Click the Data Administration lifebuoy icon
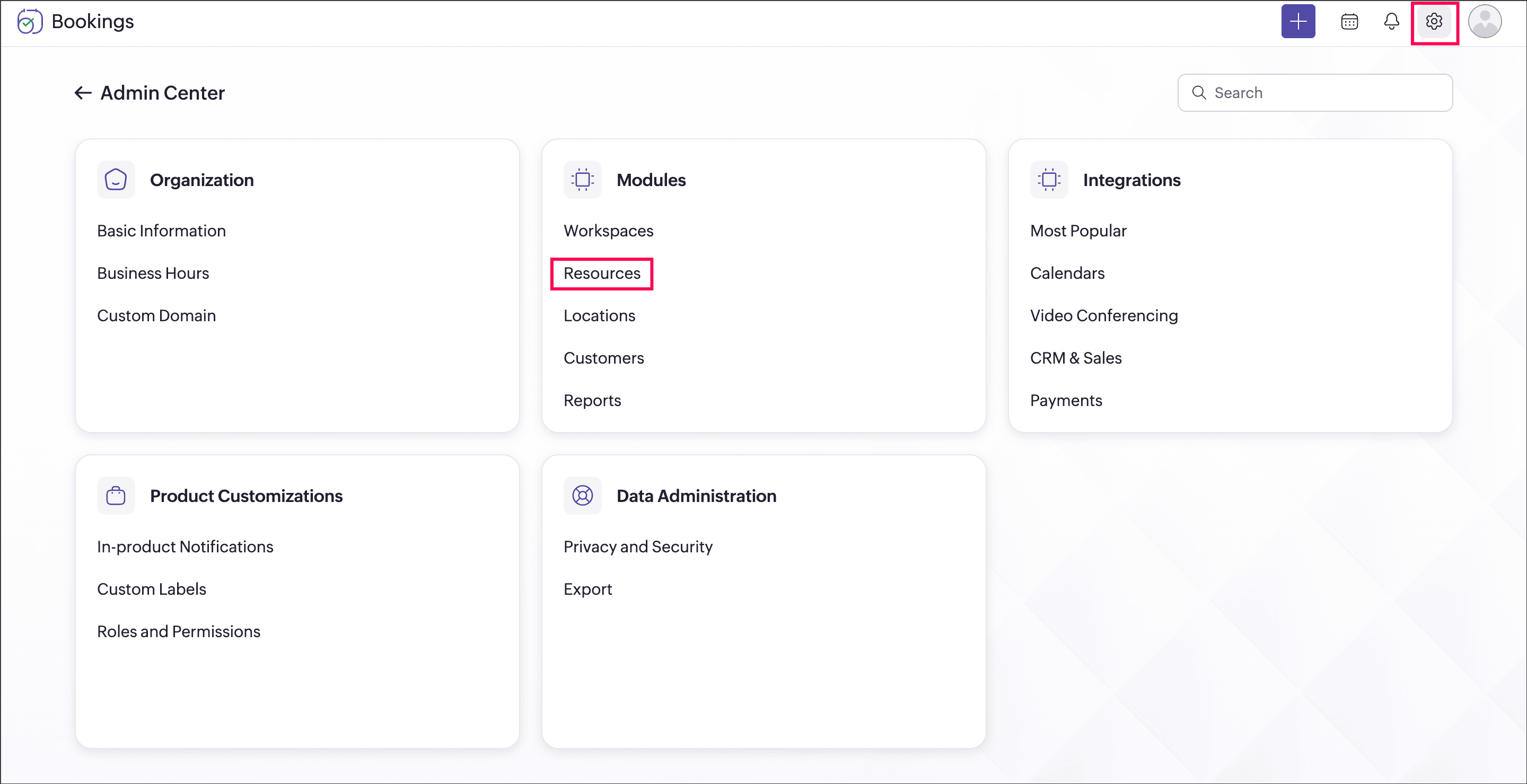1527x784 pixels. 582,496
